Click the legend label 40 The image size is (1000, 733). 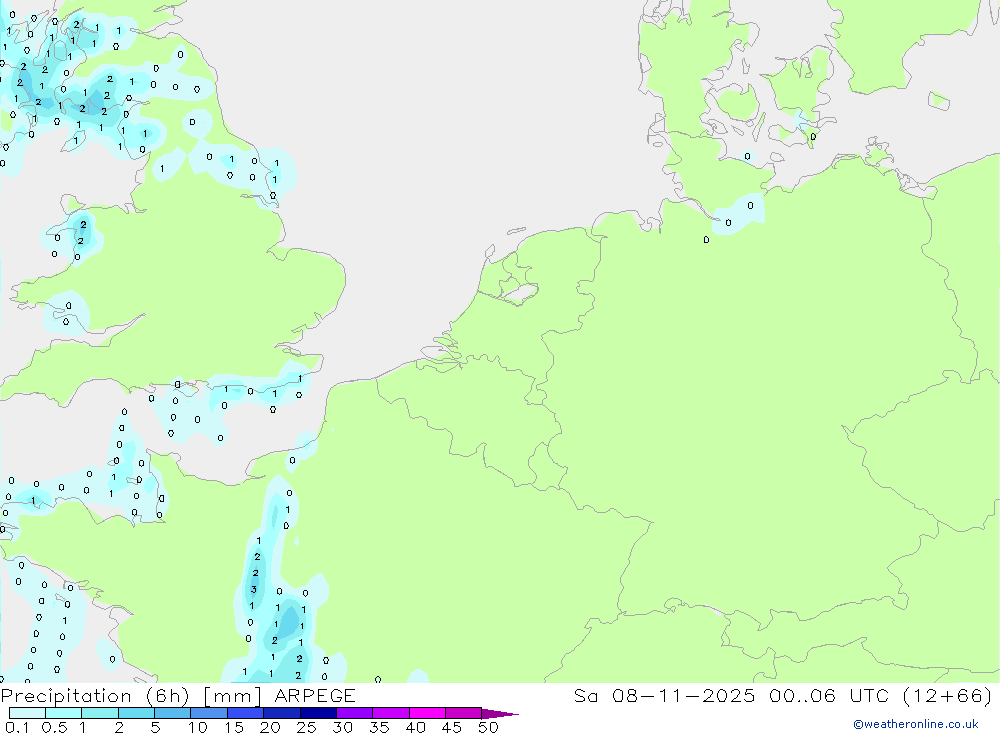415,727
